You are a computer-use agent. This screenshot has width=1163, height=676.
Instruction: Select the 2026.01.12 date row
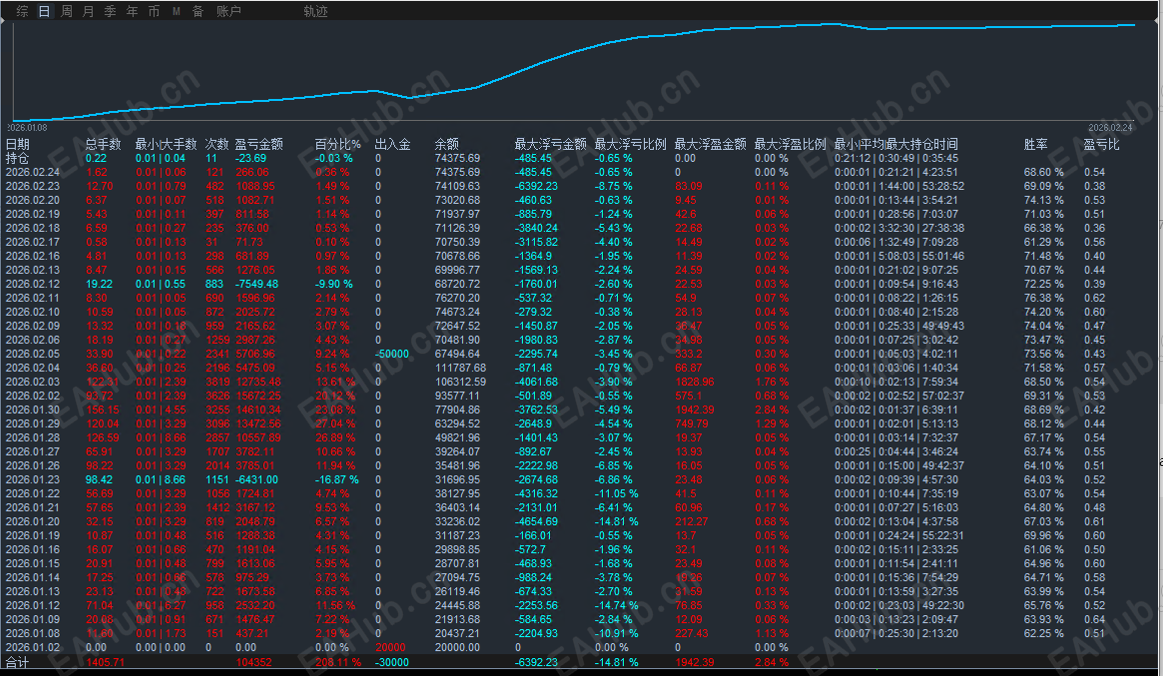[33, 606]
